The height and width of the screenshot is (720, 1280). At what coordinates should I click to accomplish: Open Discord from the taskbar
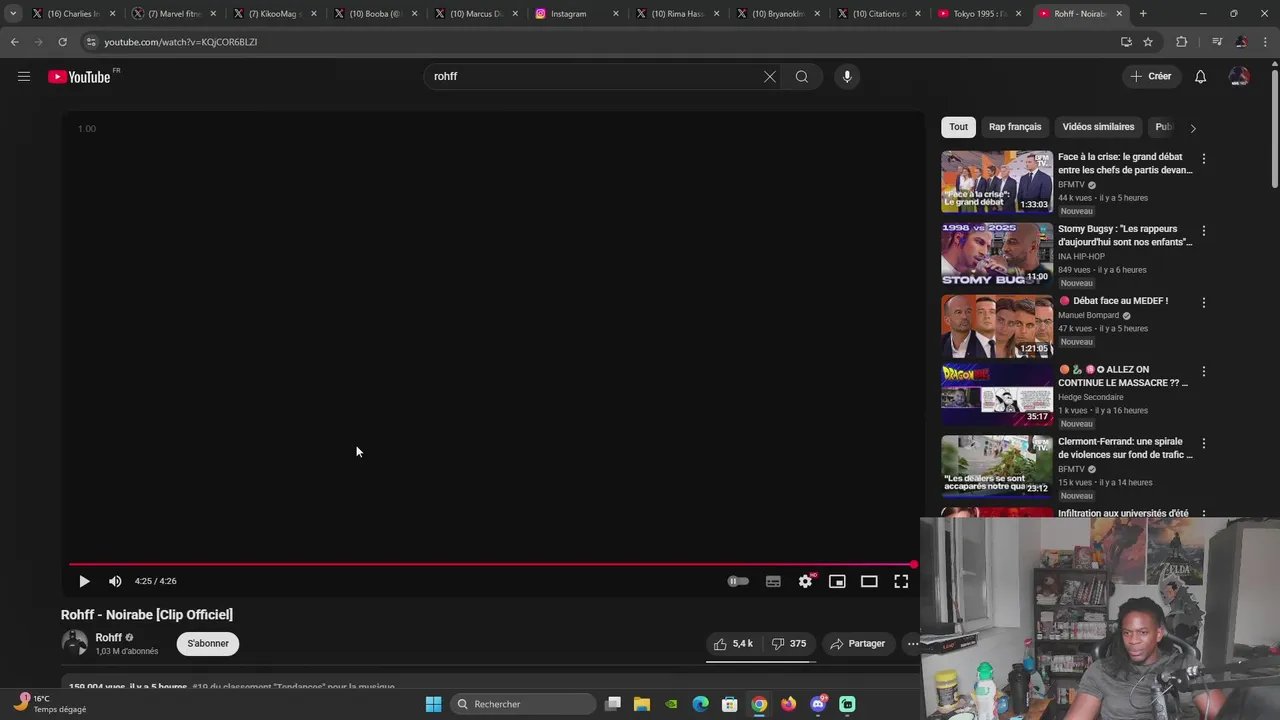point(818,704)
